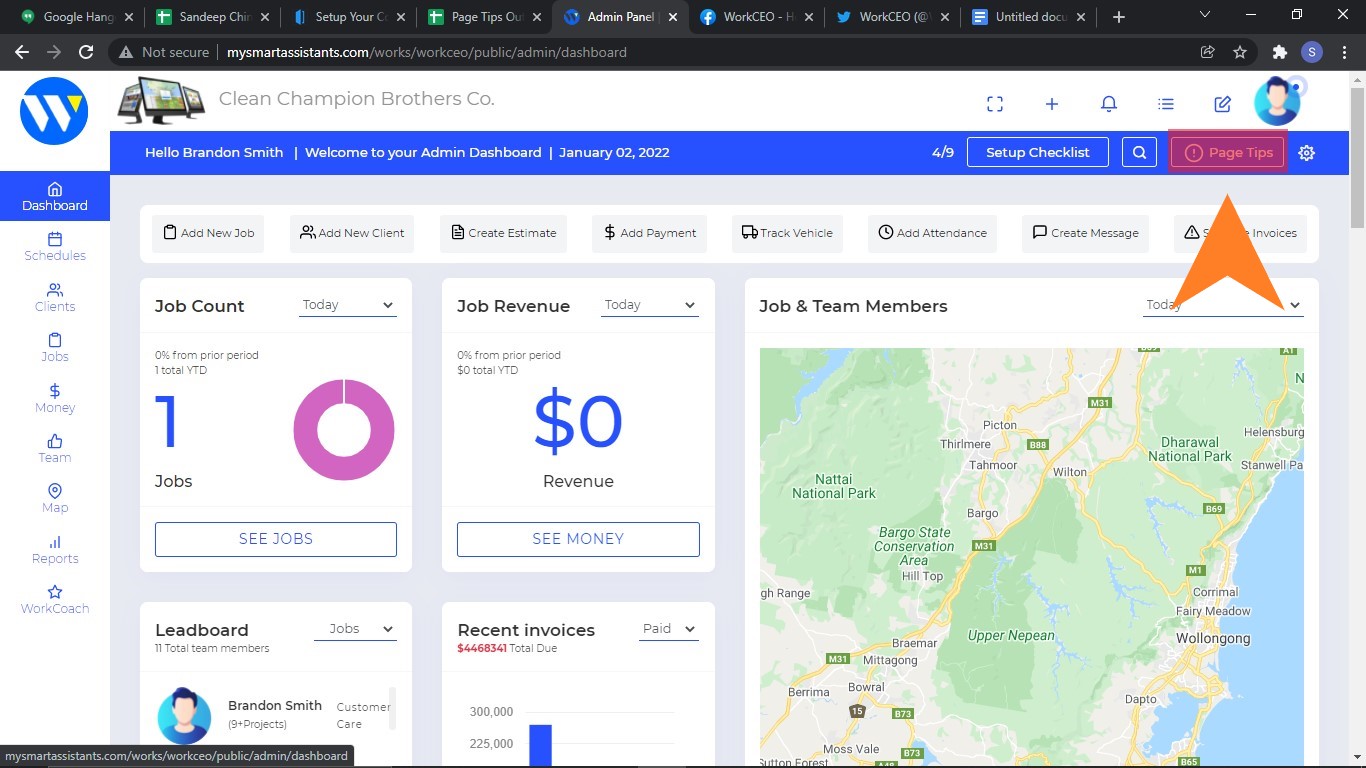Open a new browser tab
Viewport: 1366px width, 768px height.
1119,17
